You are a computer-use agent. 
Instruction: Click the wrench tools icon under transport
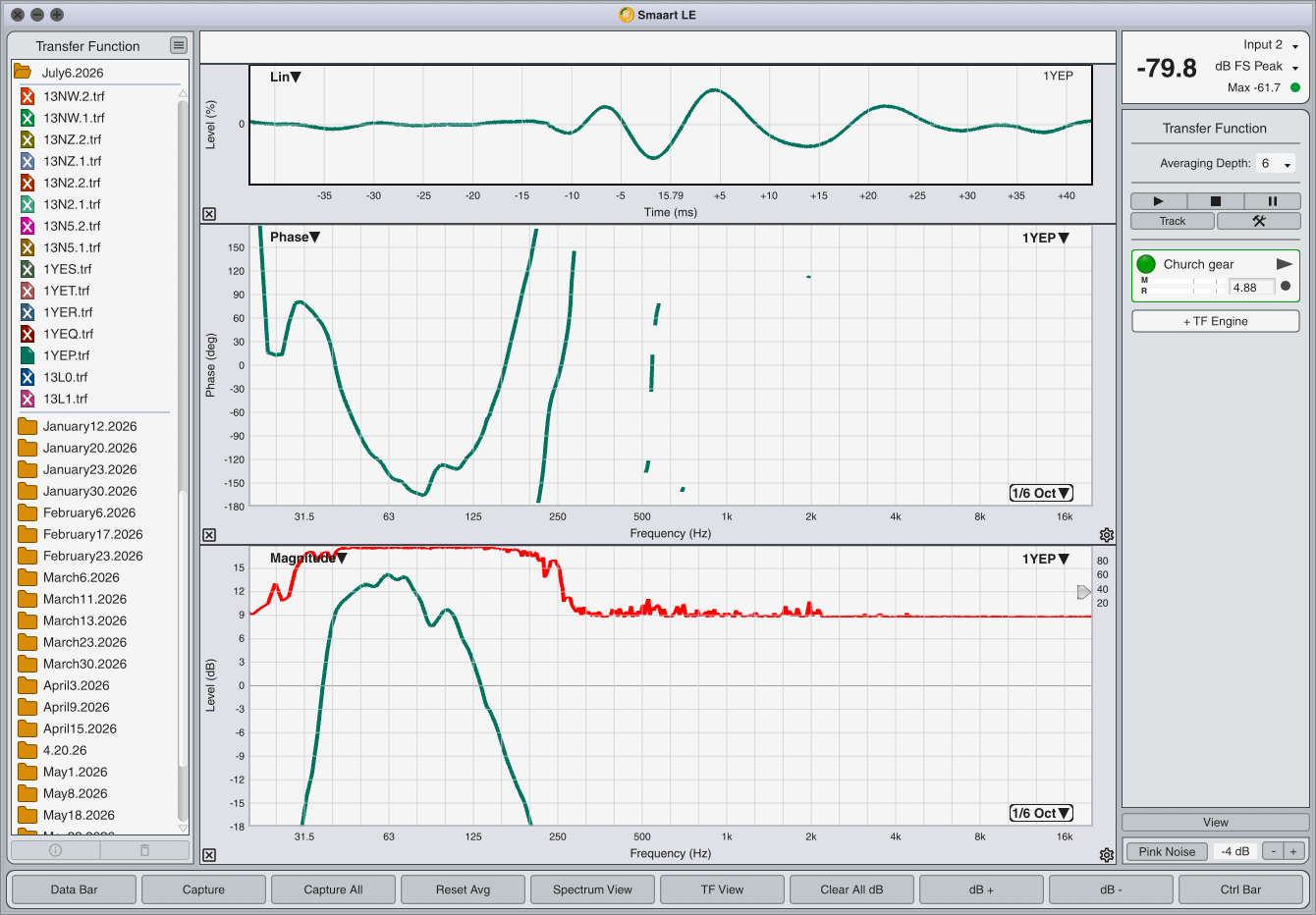click(x=1258, y=221)
